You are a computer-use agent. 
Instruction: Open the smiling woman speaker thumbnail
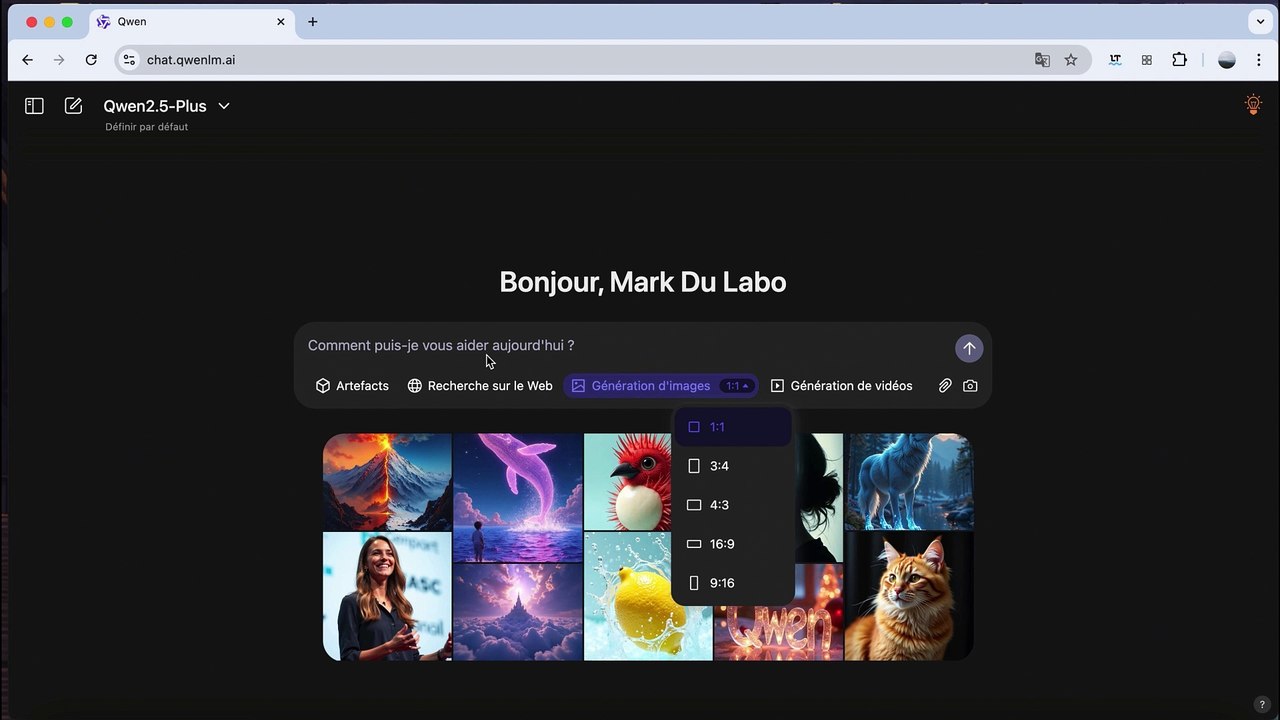[x=387, y=596]
